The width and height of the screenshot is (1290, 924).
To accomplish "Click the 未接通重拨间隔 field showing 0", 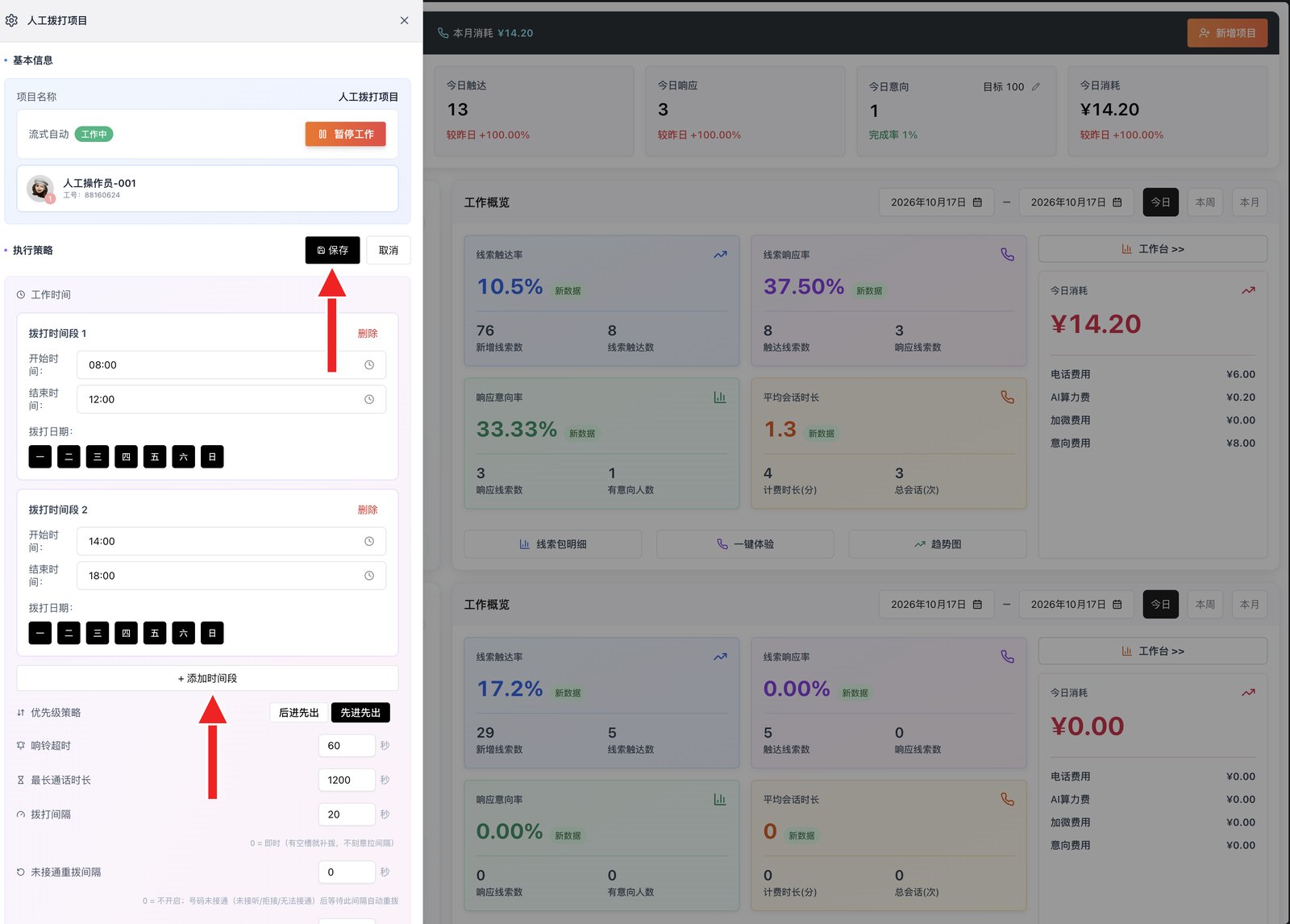I will [347, 872].
